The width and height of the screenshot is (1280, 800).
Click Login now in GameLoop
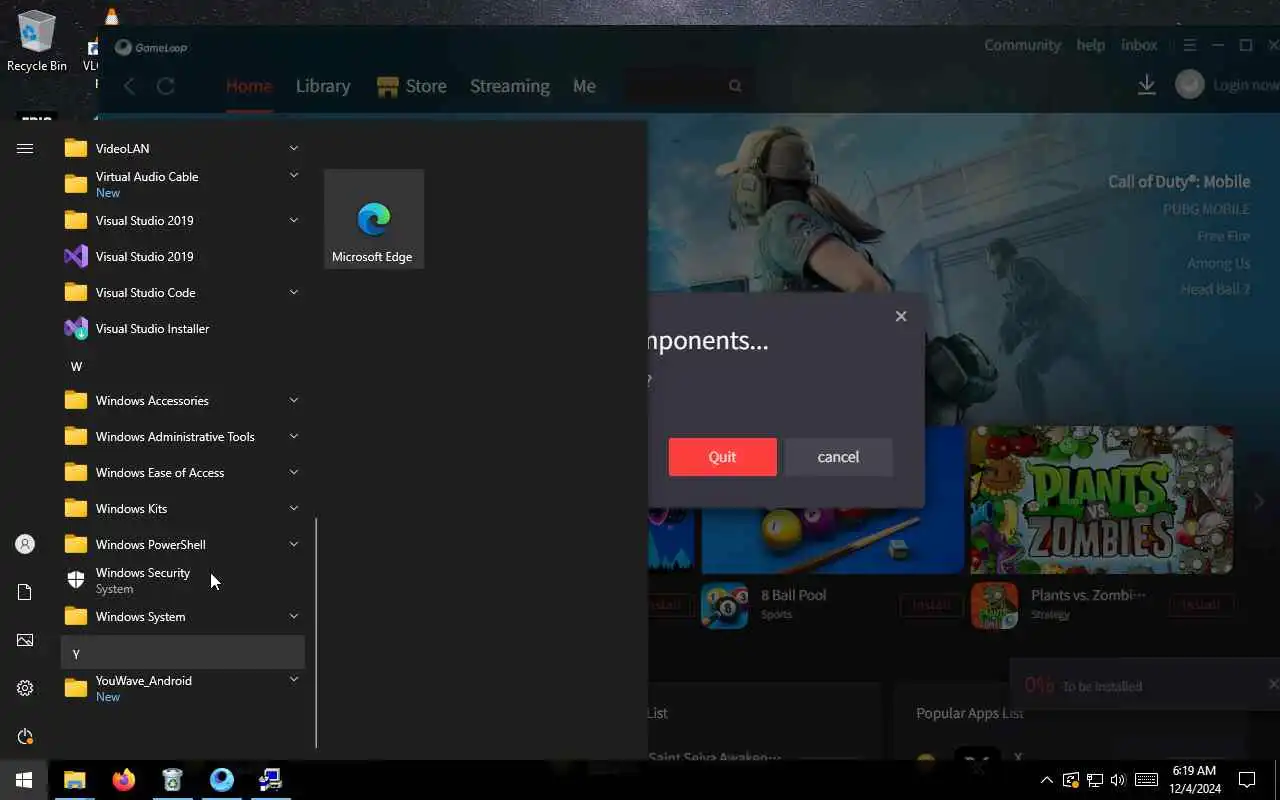click(x=1245, y=85)
